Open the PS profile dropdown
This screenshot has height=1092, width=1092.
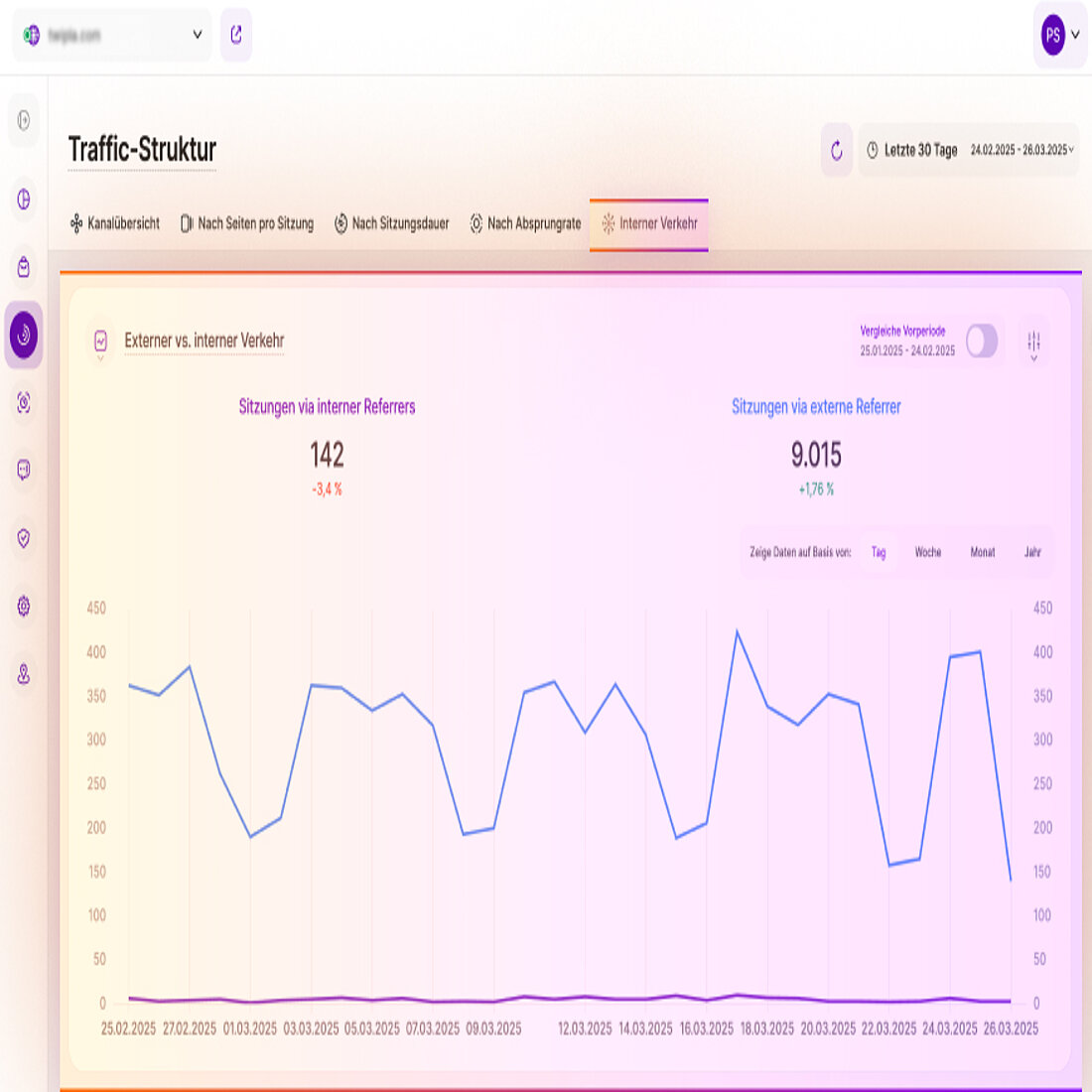pos(1059,33)
